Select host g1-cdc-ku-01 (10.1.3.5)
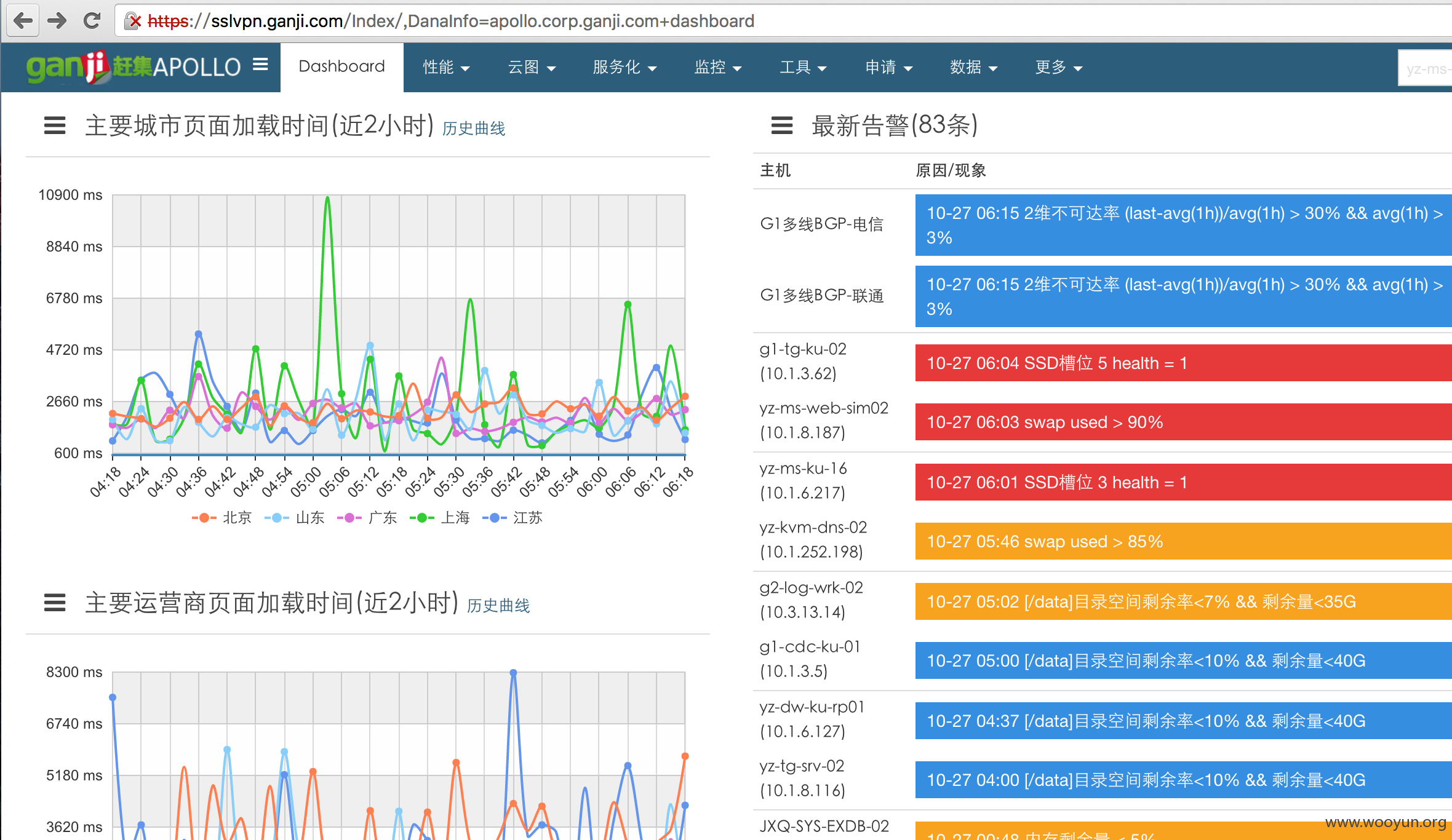 tap(810, 659)
